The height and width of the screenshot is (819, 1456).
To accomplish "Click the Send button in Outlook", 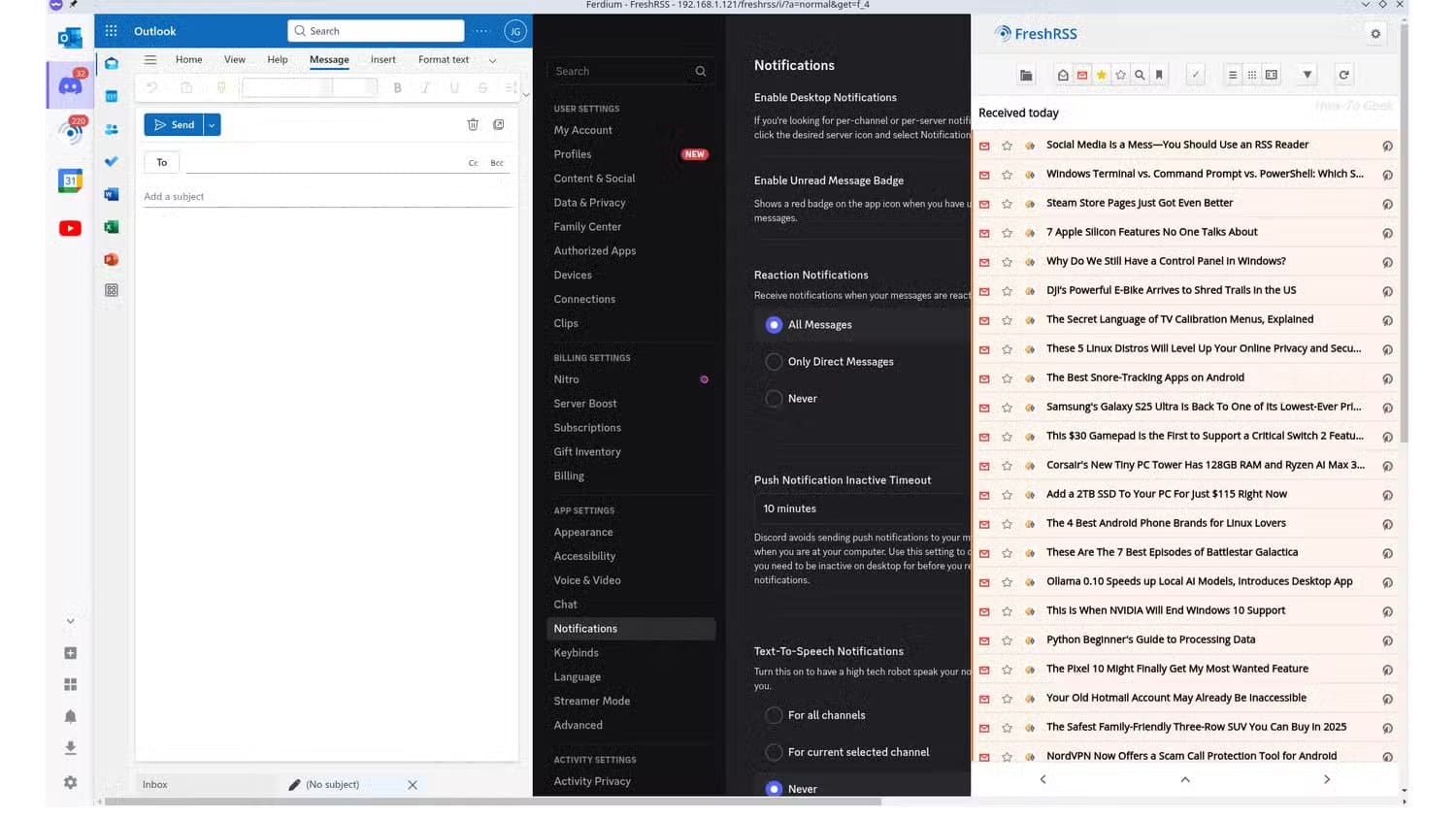I will pyautogui.click(x=174, y=124).
